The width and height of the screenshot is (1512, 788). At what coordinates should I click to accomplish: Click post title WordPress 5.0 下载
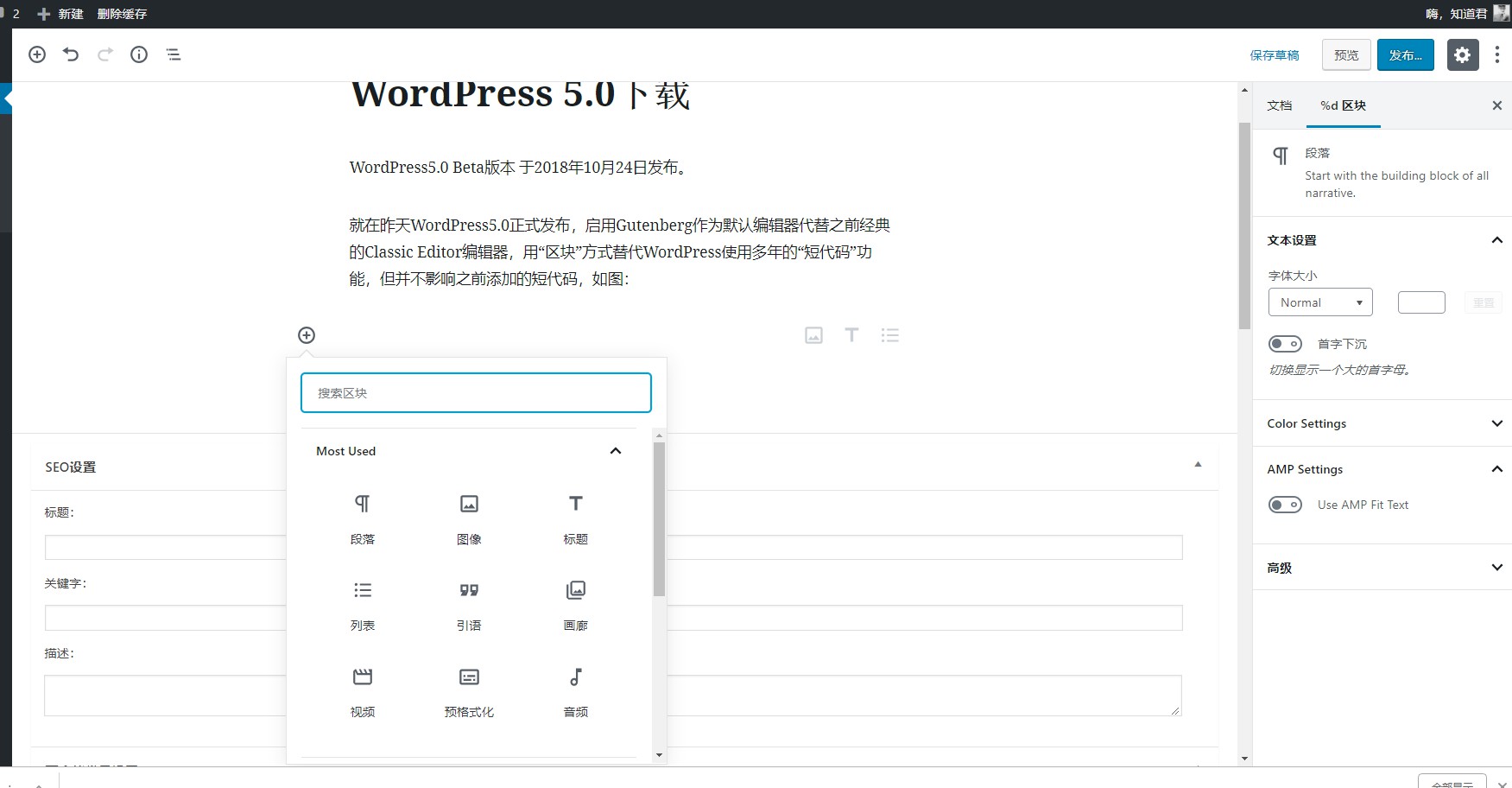pos(521,95)
